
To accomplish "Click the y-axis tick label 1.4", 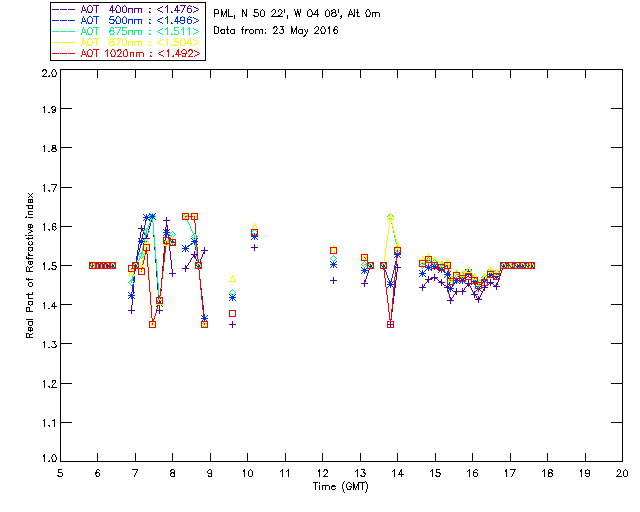I will 49,305.
